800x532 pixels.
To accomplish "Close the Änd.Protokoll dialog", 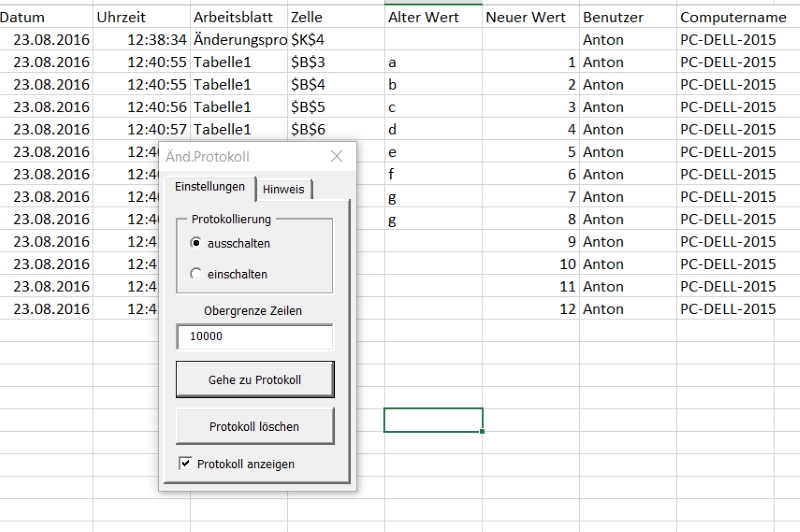I will click(337, 156).
